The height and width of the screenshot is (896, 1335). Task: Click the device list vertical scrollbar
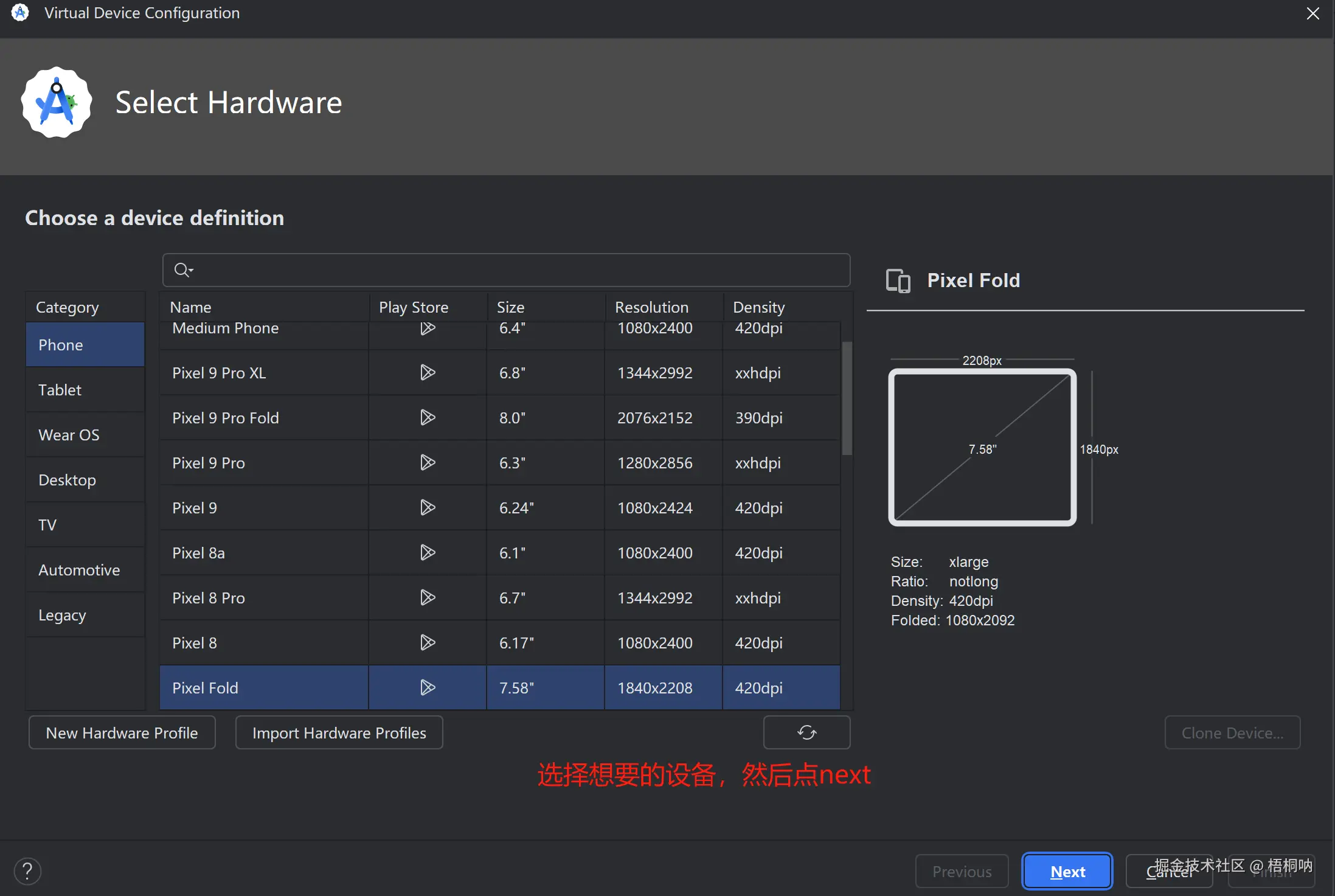click(x=847, y=398)
